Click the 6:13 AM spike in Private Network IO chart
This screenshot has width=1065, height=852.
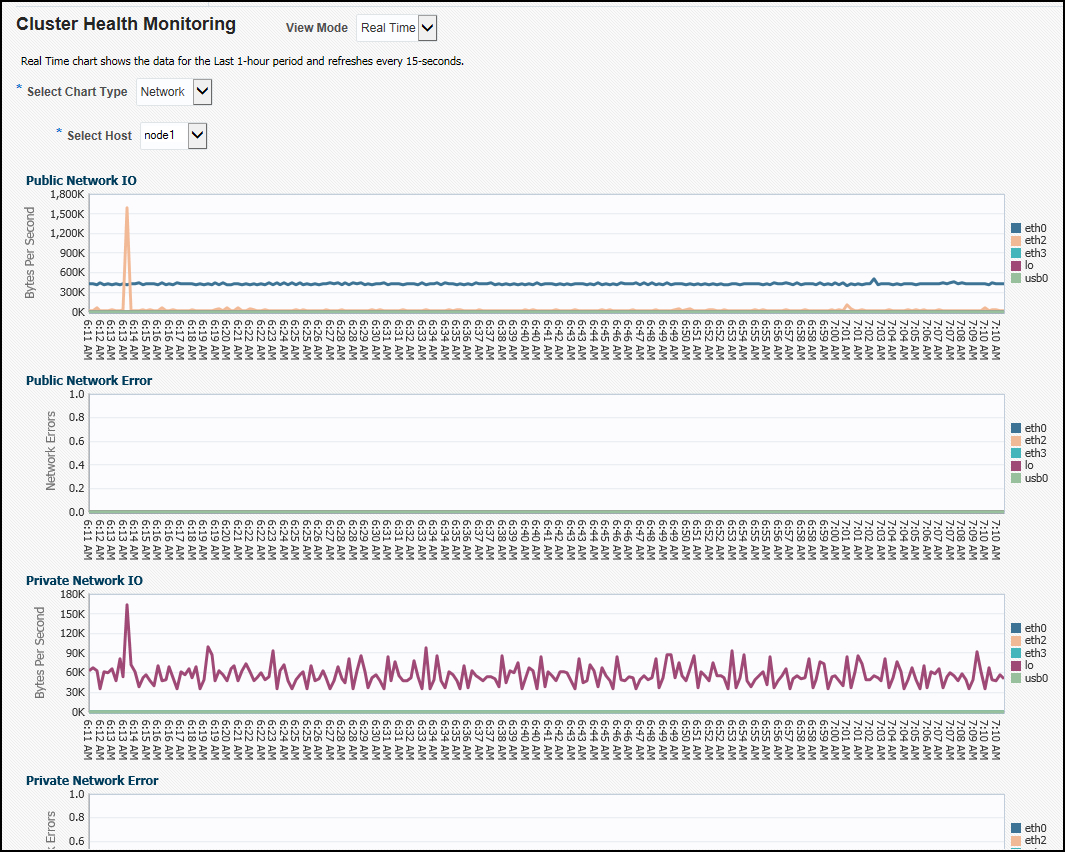click(x=127, y=605)
